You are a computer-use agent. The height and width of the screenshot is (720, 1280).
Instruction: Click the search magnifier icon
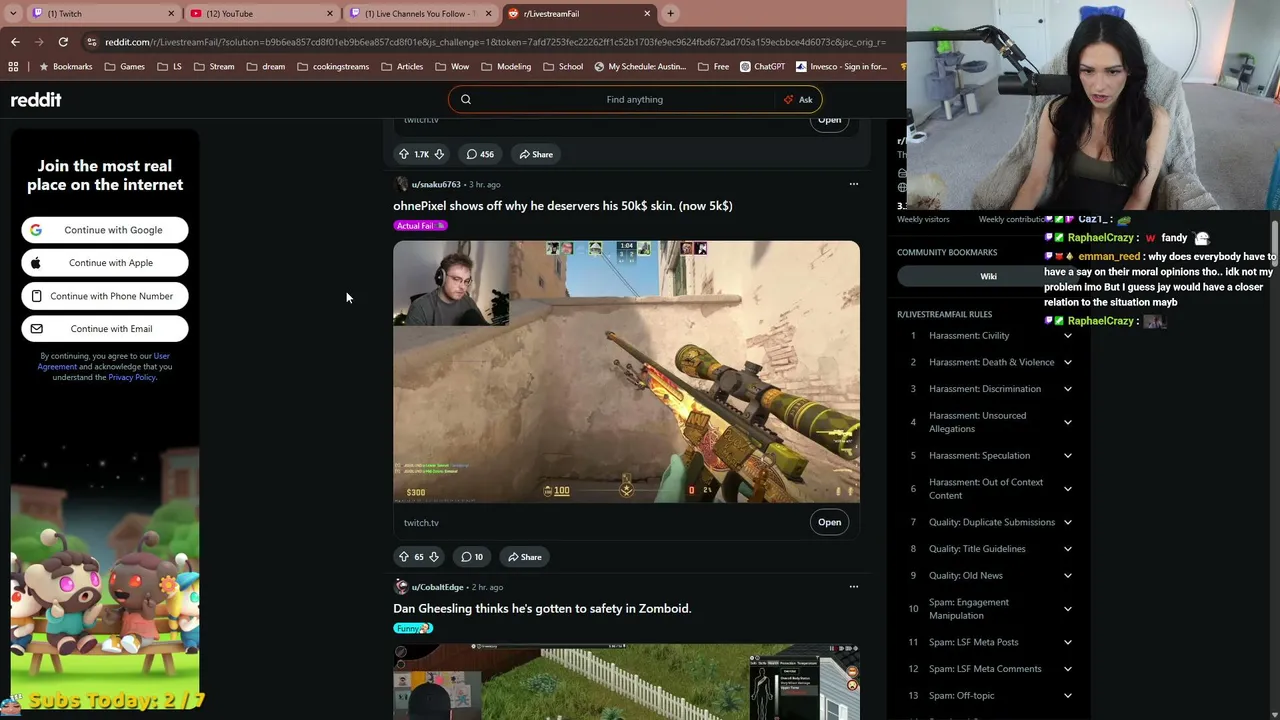point(466,100)
